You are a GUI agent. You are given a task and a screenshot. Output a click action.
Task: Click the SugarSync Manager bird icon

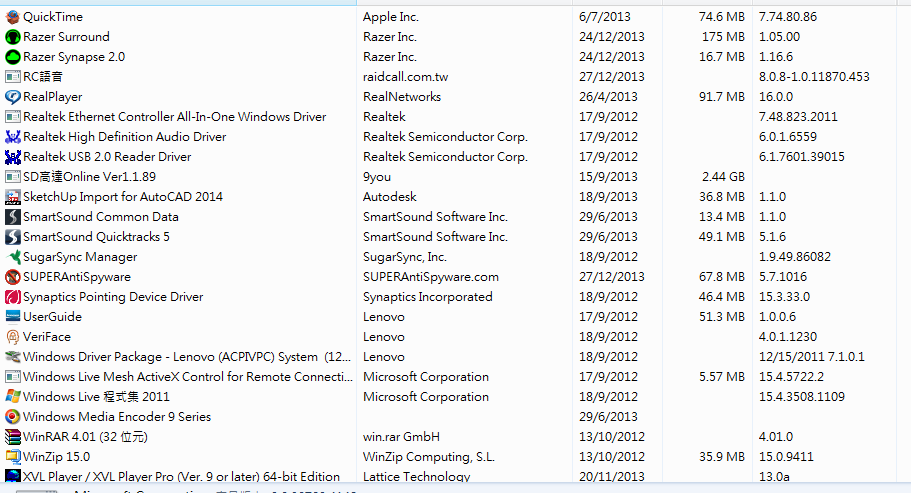tap(12, 257)
